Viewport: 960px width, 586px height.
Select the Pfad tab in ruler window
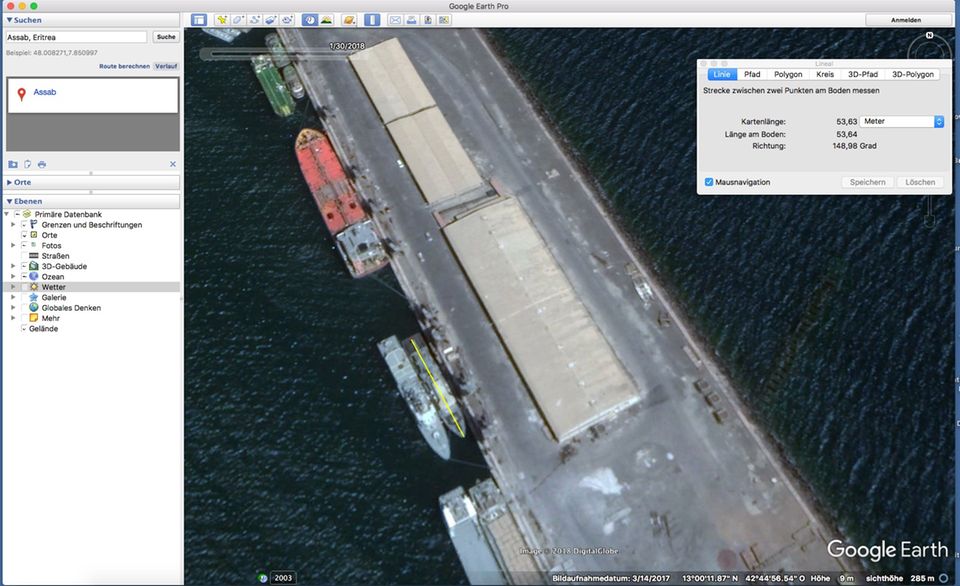[752, 74]
